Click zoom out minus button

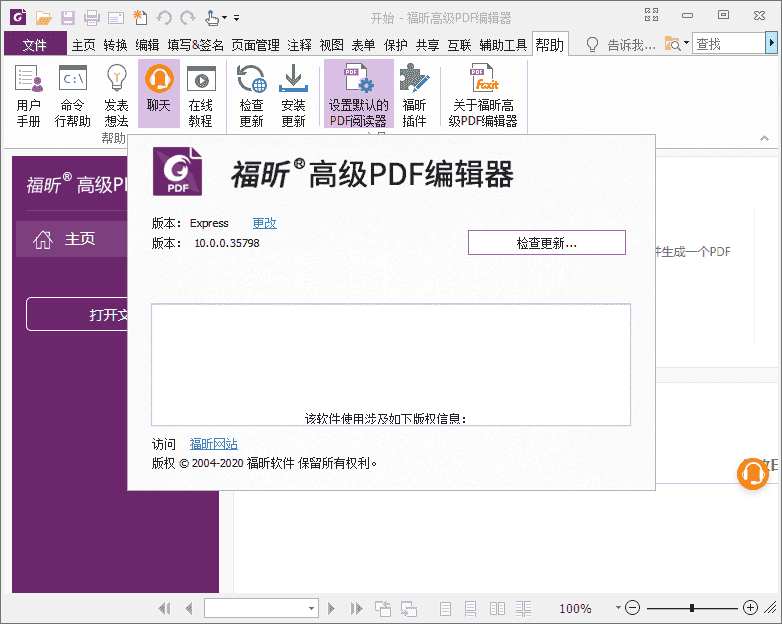(632, 608)
